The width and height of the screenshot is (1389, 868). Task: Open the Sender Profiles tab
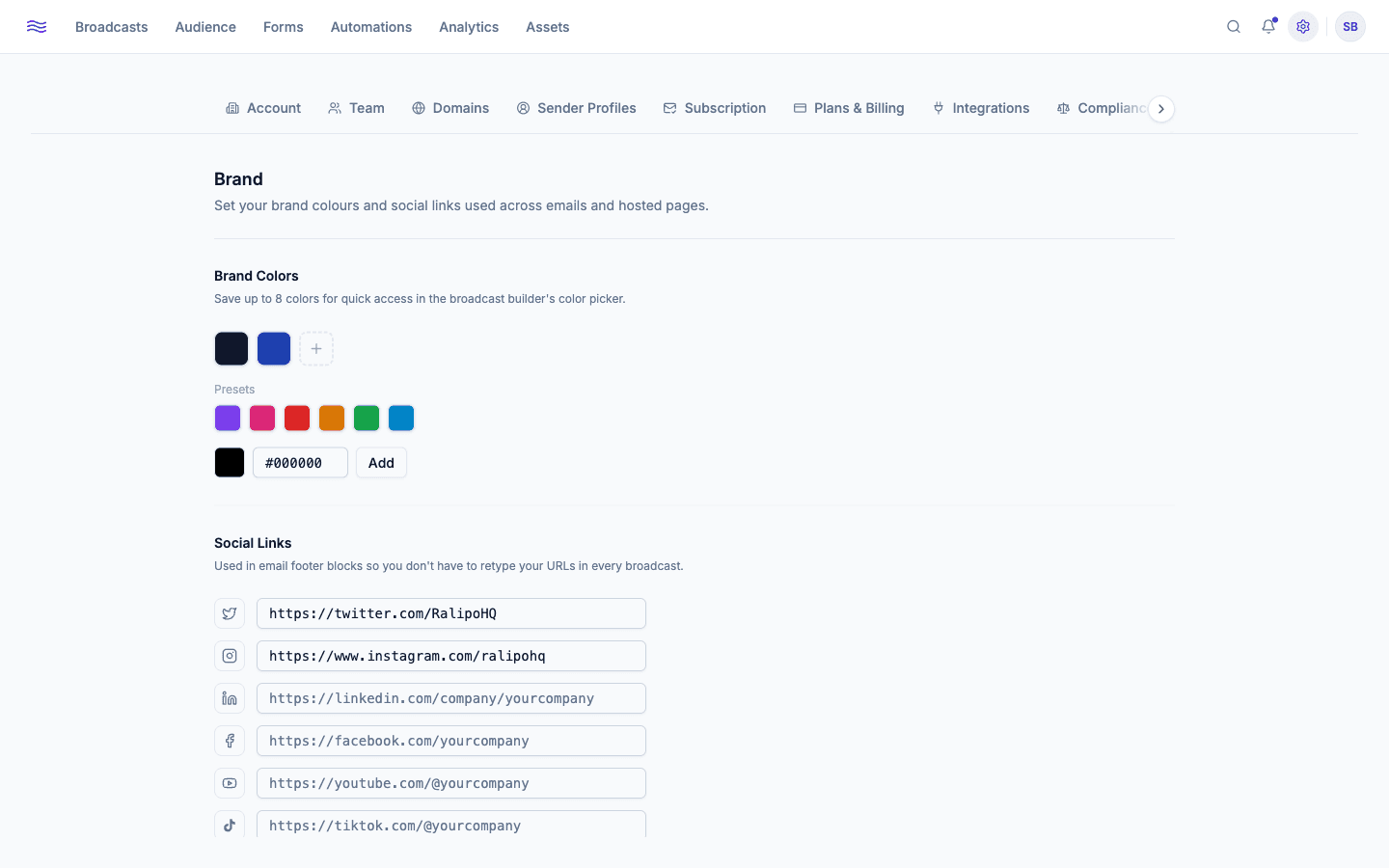(576, 108)
